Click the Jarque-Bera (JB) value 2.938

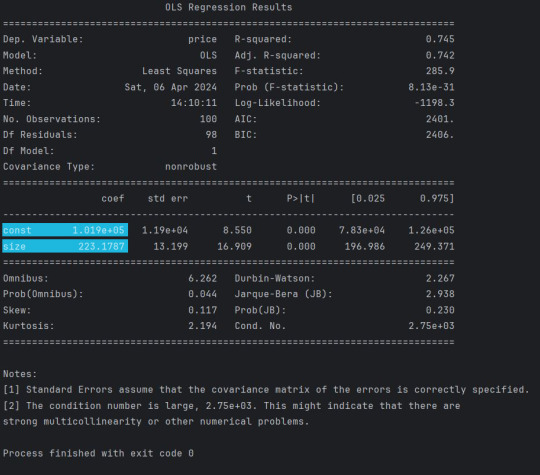pos(440,294)
